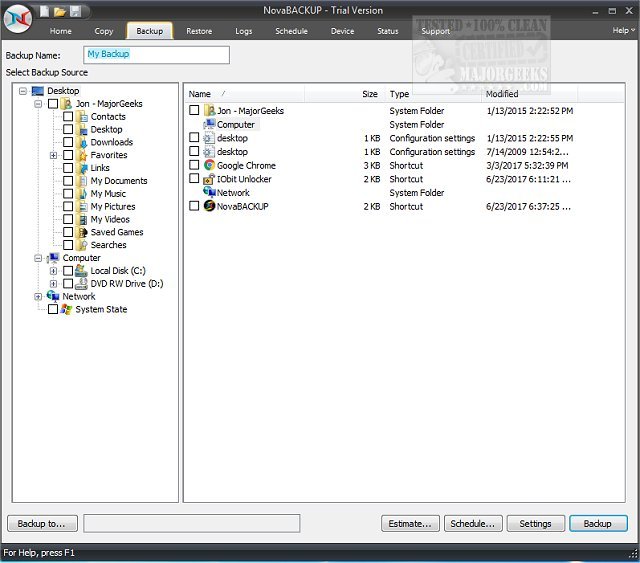Screen dimensions: 640x563
Task: Switch to the Schedule tab
Action: (291, 31)
